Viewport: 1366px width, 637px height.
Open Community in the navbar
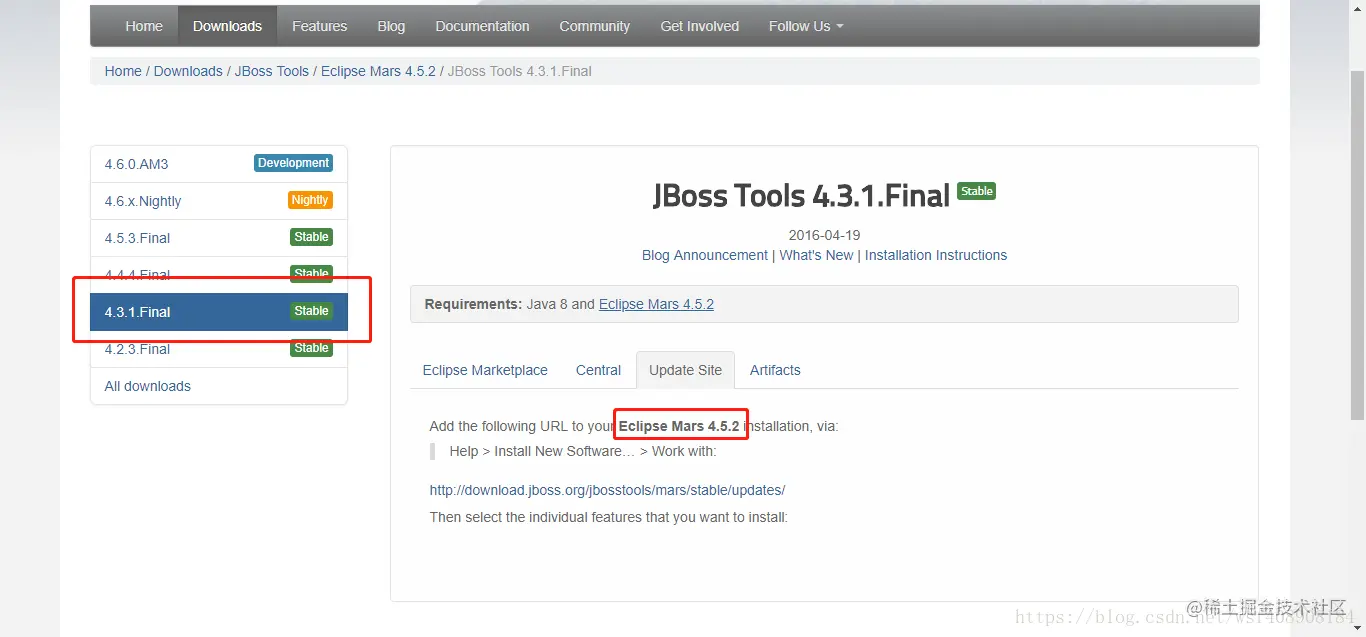(595, 26)
